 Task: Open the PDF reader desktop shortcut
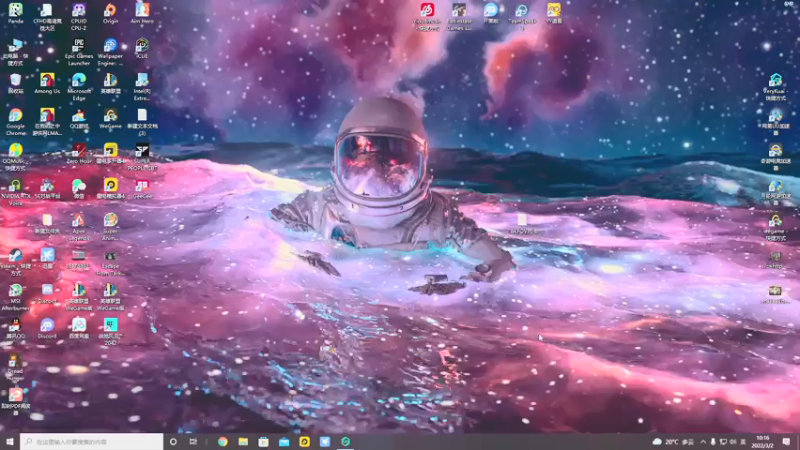15,402
